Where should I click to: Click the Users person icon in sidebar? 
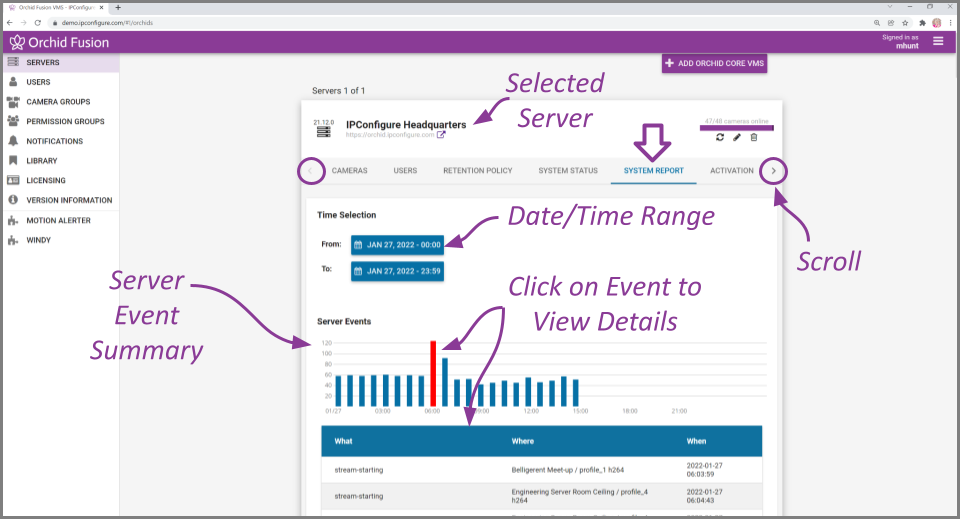pyautogui.click(x=13, y=81)
